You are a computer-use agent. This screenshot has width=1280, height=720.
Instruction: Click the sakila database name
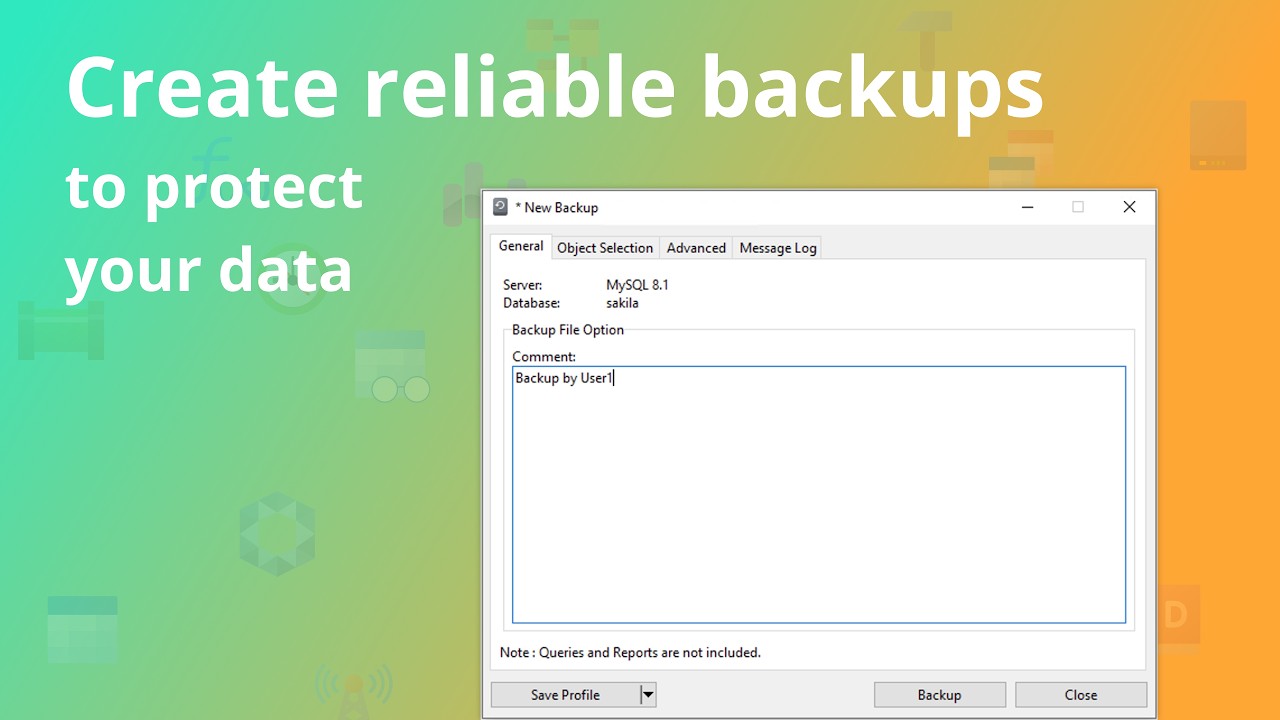coord(622,303)
